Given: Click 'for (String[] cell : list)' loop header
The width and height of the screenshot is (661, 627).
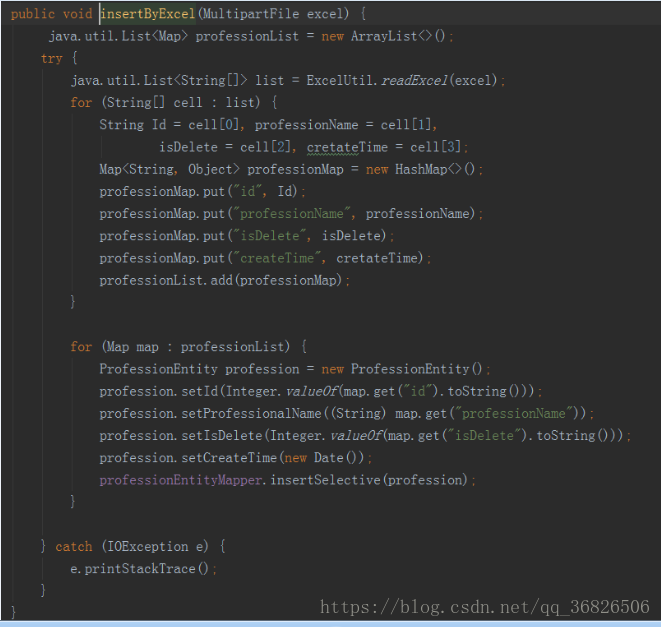Looking at the screenshot, I should 165,102.
